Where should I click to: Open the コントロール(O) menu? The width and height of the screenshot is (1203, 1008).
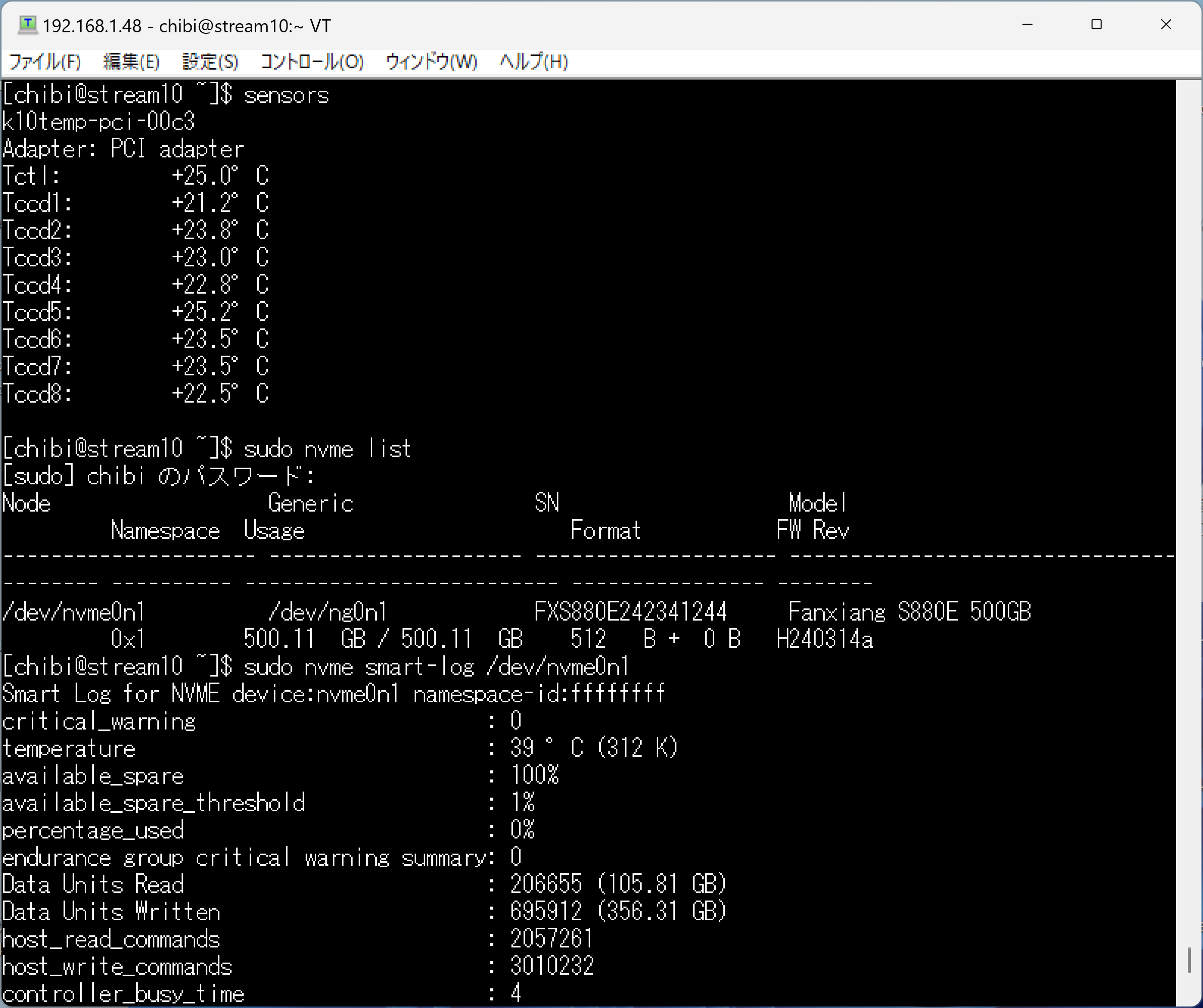(312, 62)
